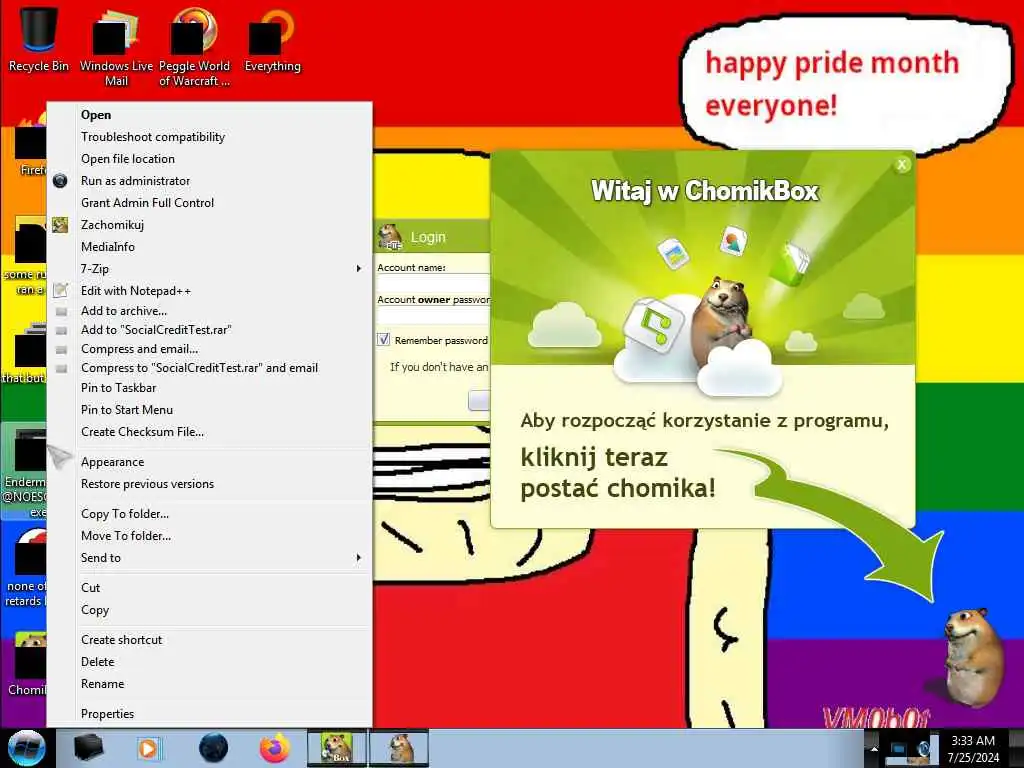
Task: Open the black box taskbar icon
Action: tap(88, 748)
